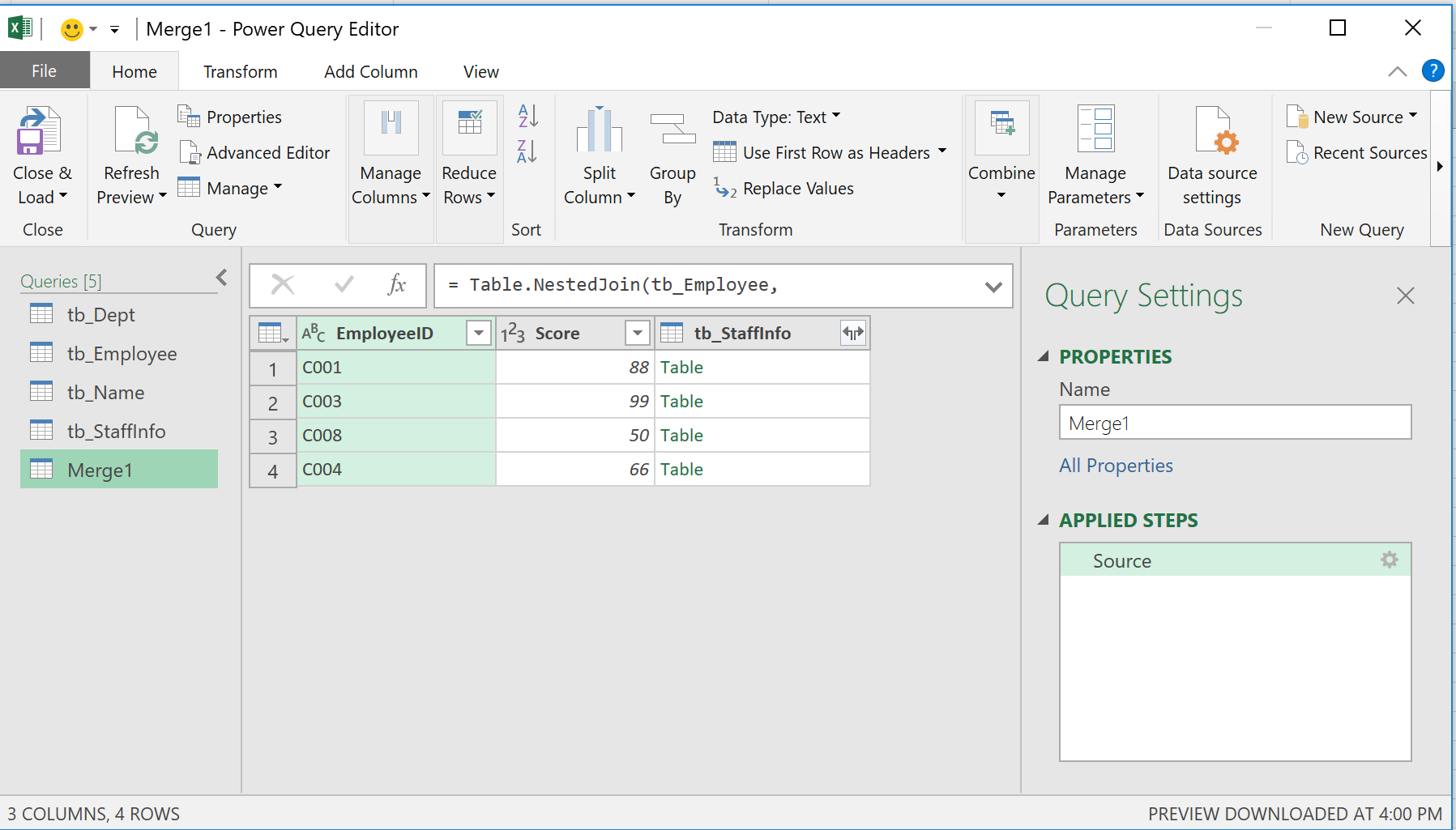Open Data source settings

1212,131
